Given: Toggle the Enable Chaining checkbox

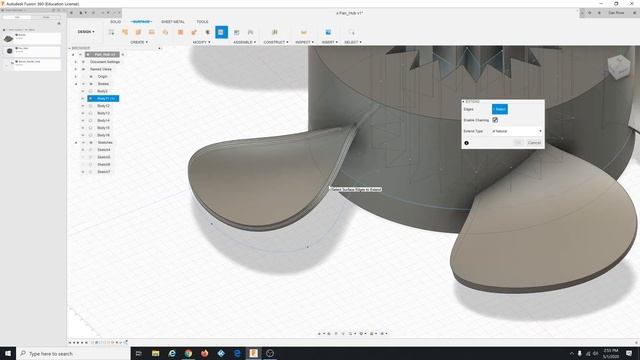Looking at the screenshot, I should tap(495, 120).
